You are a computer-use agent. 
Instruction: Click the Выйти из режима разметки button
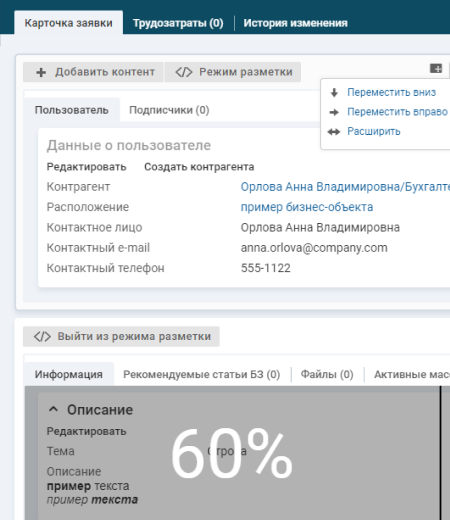coord(121,337)
